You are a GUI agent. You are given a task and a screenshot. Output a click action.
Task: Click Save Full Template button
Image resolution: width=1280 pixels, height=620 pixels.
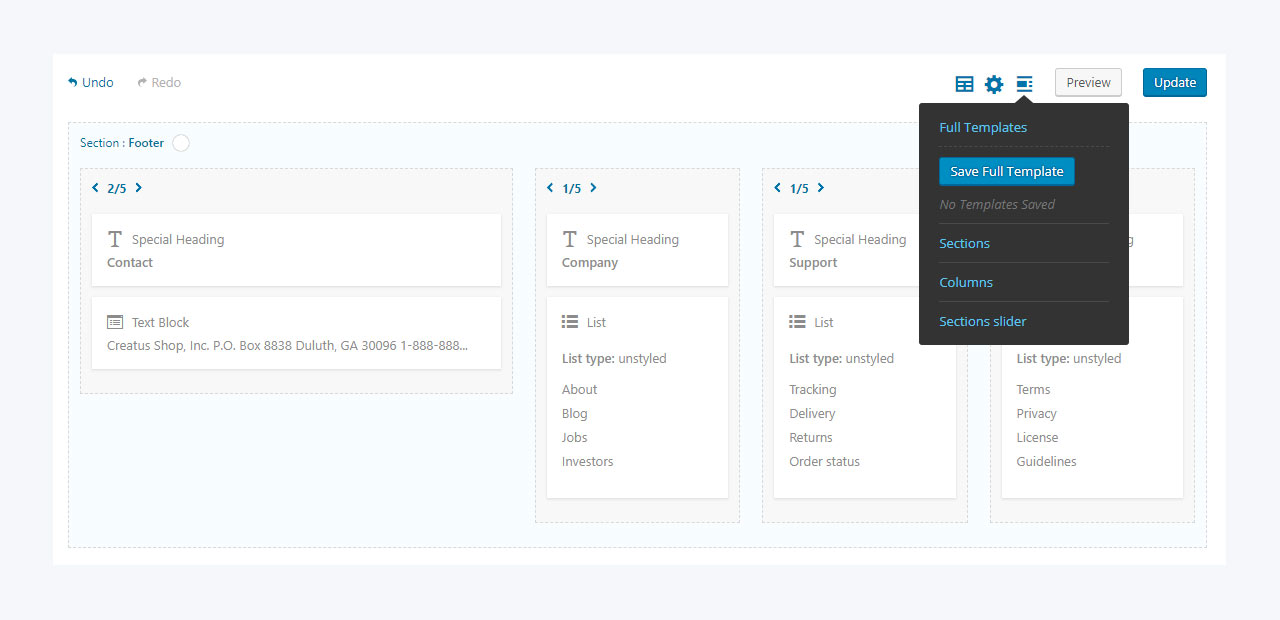point(1007,171)
